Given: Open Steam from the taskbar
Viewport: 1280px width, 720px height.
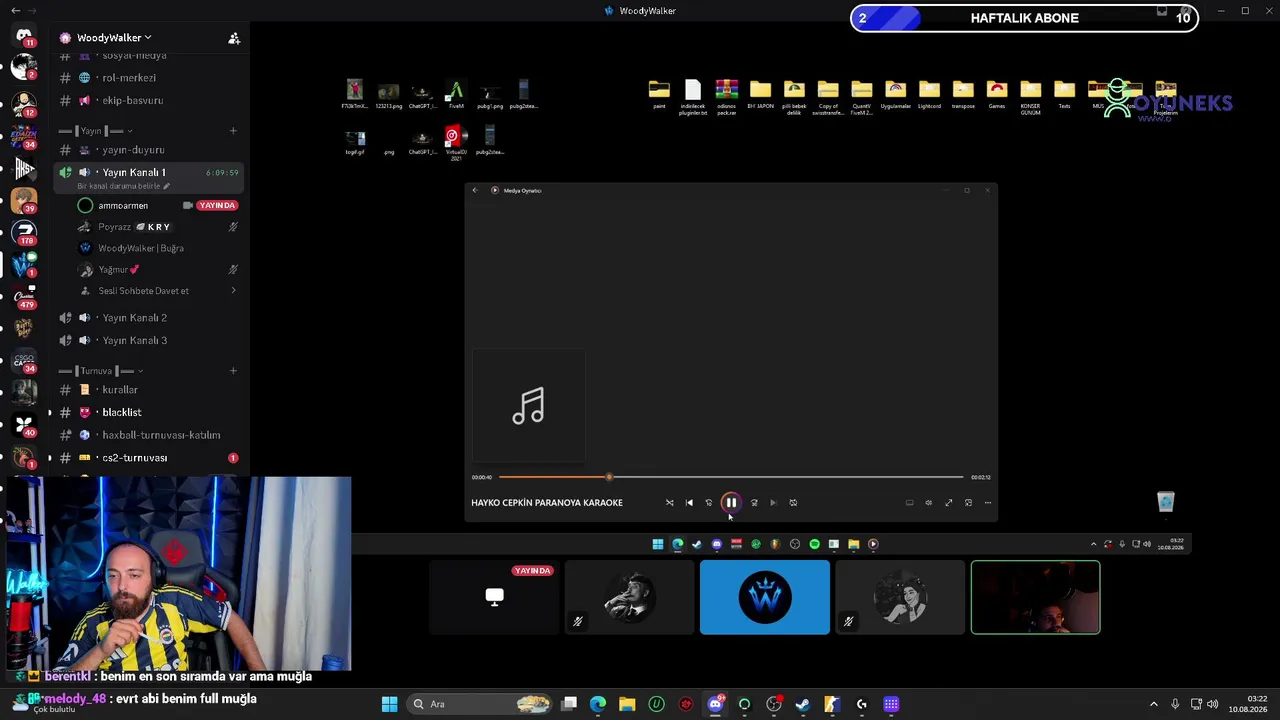Looking at the screenshot, I should (803, 704).
